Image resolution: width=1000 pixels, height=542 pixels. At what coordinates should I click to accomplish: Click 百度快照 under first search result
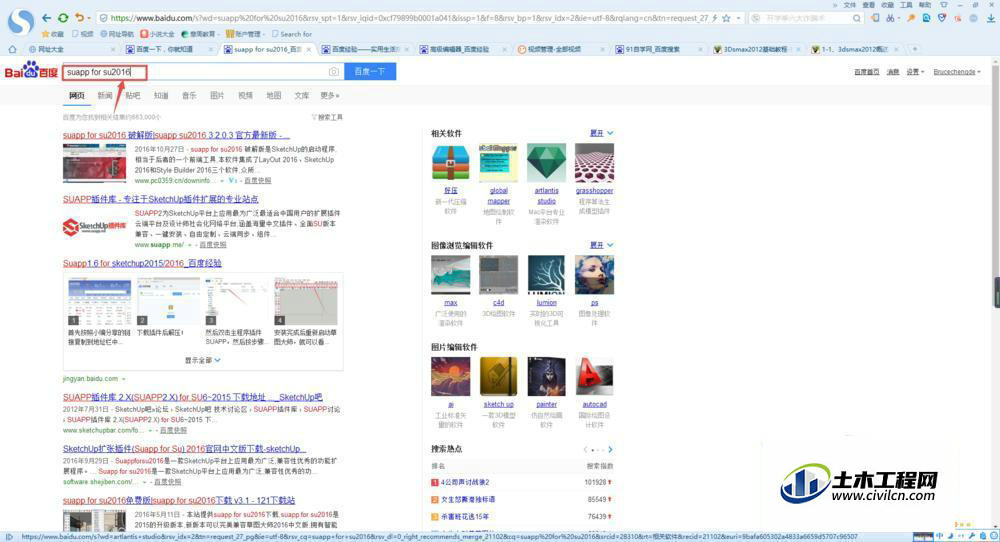pos(258,180)
